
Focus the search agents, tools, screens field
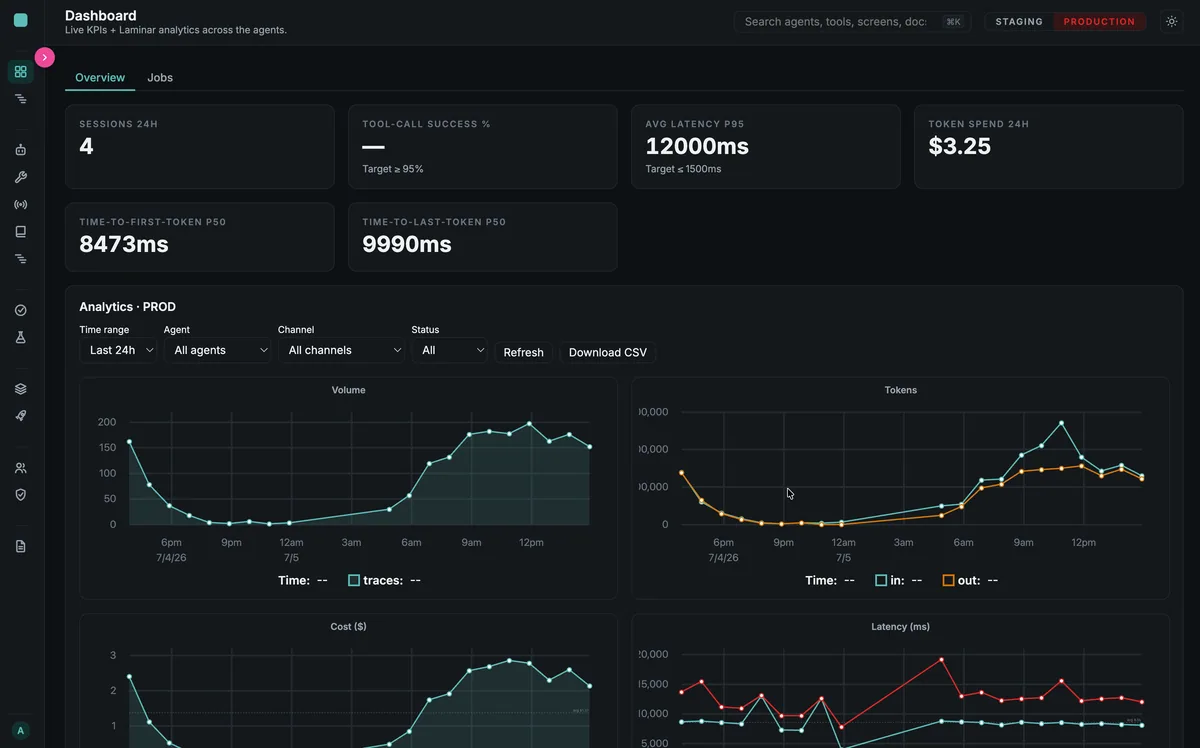[x=852, y=21]
